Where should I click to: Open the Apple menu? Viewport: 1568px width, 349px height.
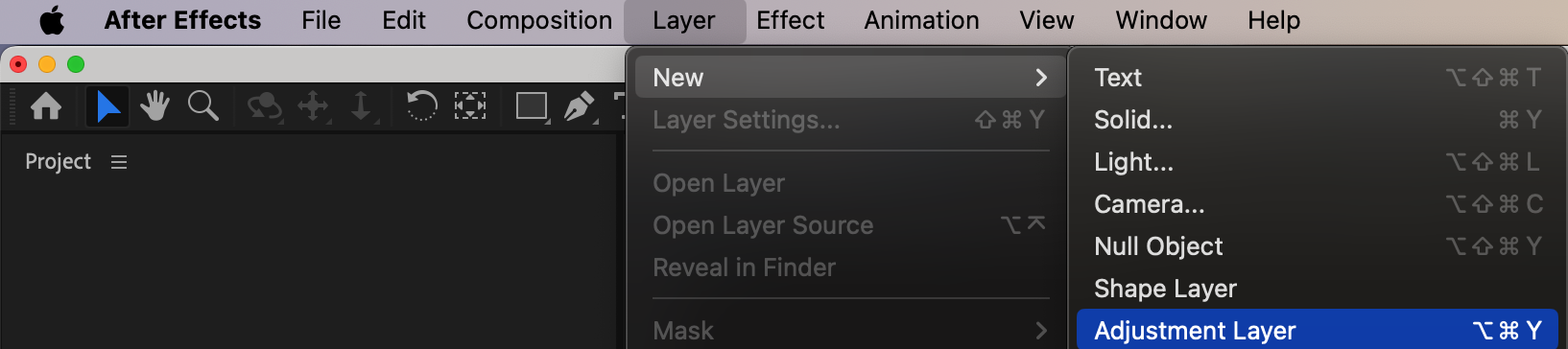[52, 20]
